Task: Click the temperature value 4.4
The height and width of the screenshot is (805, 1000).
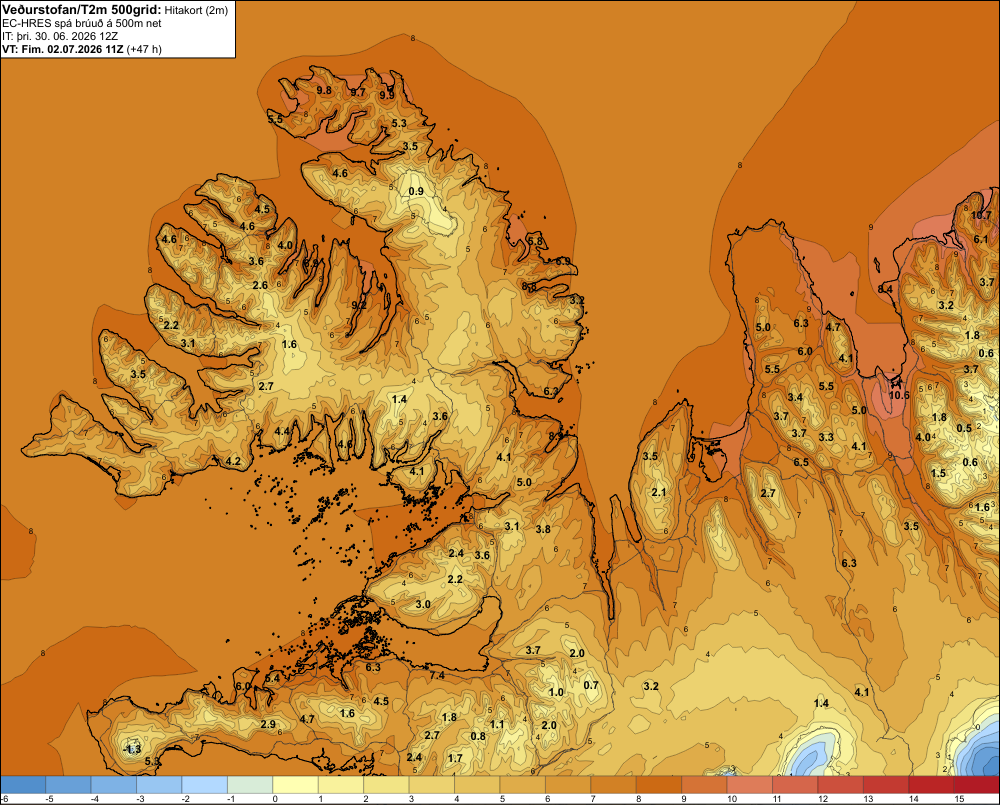Action: click(x=282, y=431)
